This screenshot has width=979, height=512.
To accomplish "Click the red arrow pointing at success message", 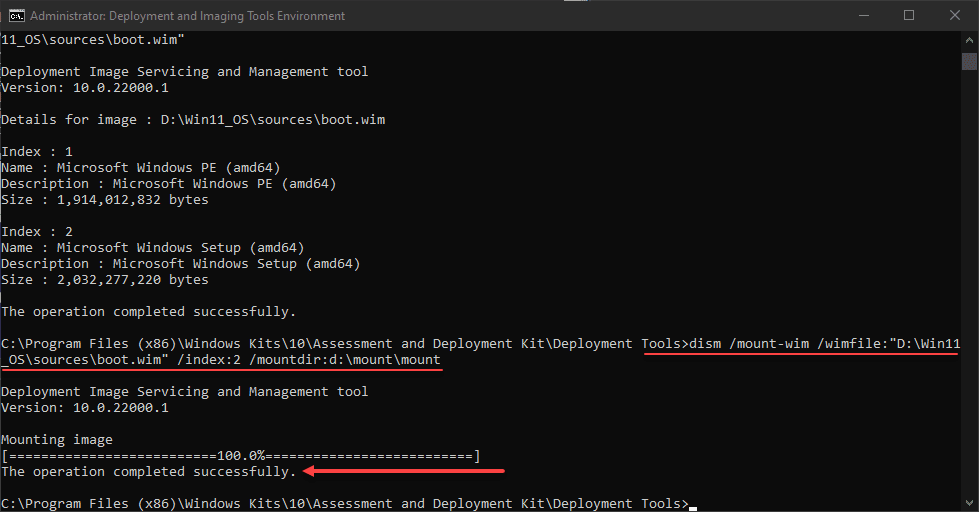I will click(404, 471).
